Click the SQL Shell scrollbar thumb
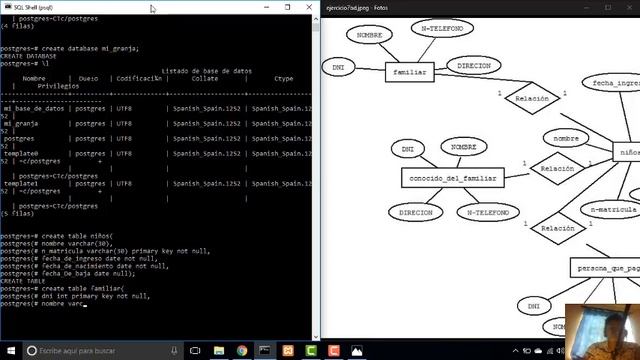This screenshot has height=360, width=640. point(316,27)
